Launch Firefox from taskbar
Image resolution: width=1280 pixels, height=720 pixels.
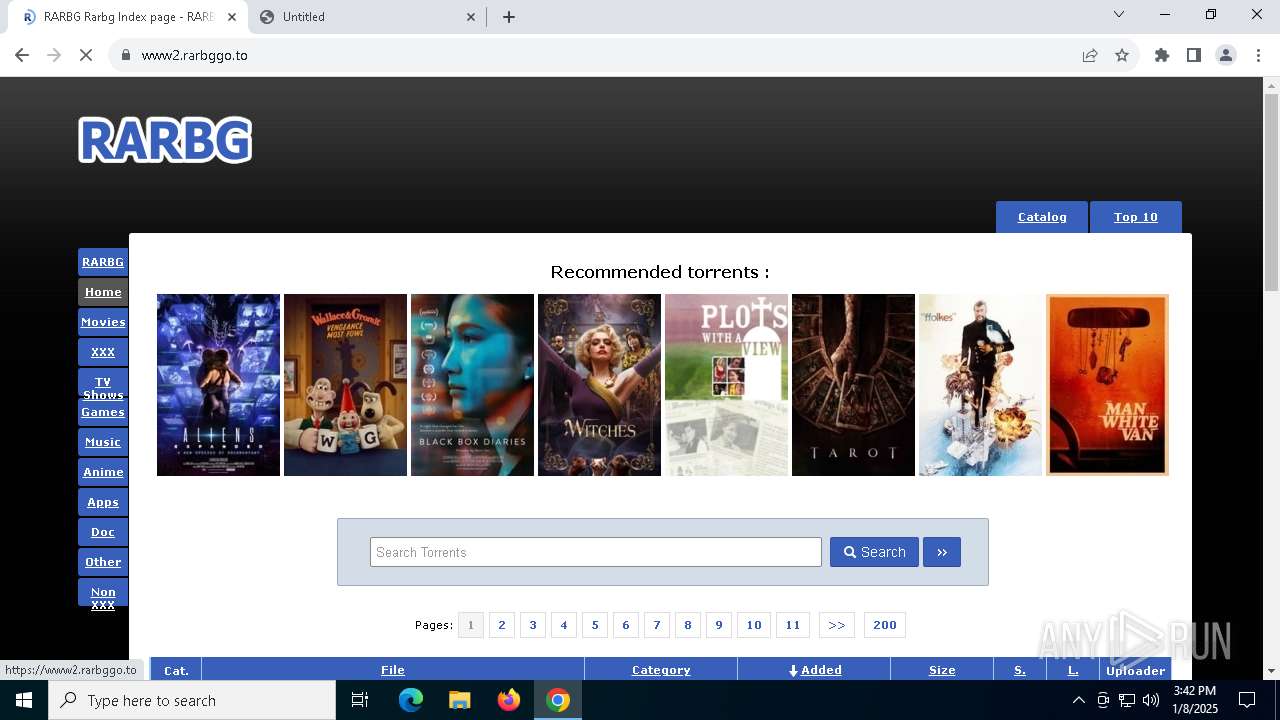509,700
